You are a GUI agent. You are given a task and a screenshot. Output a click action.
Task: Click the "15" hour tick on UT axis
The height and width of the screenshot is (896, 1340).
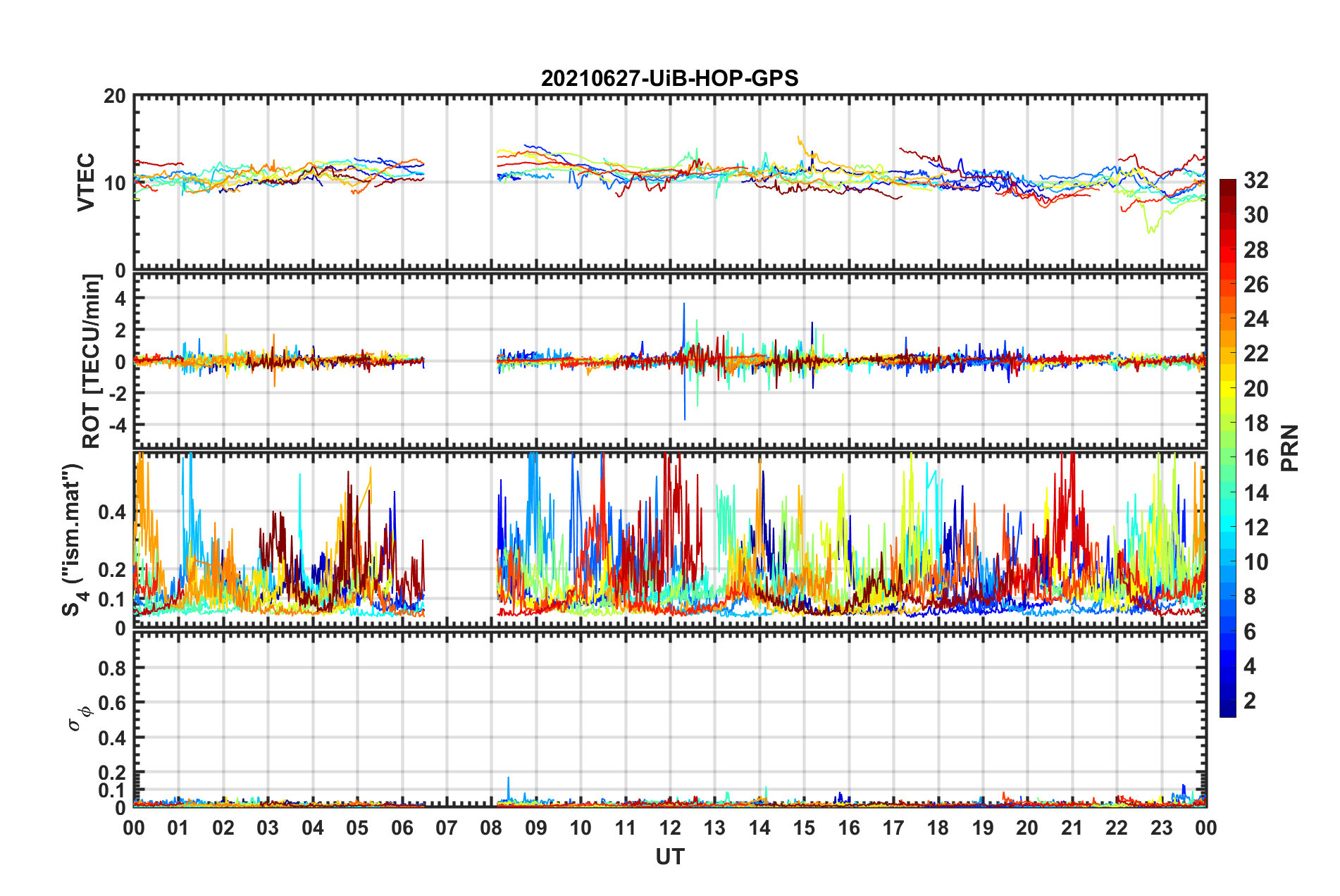pos(804,828)
